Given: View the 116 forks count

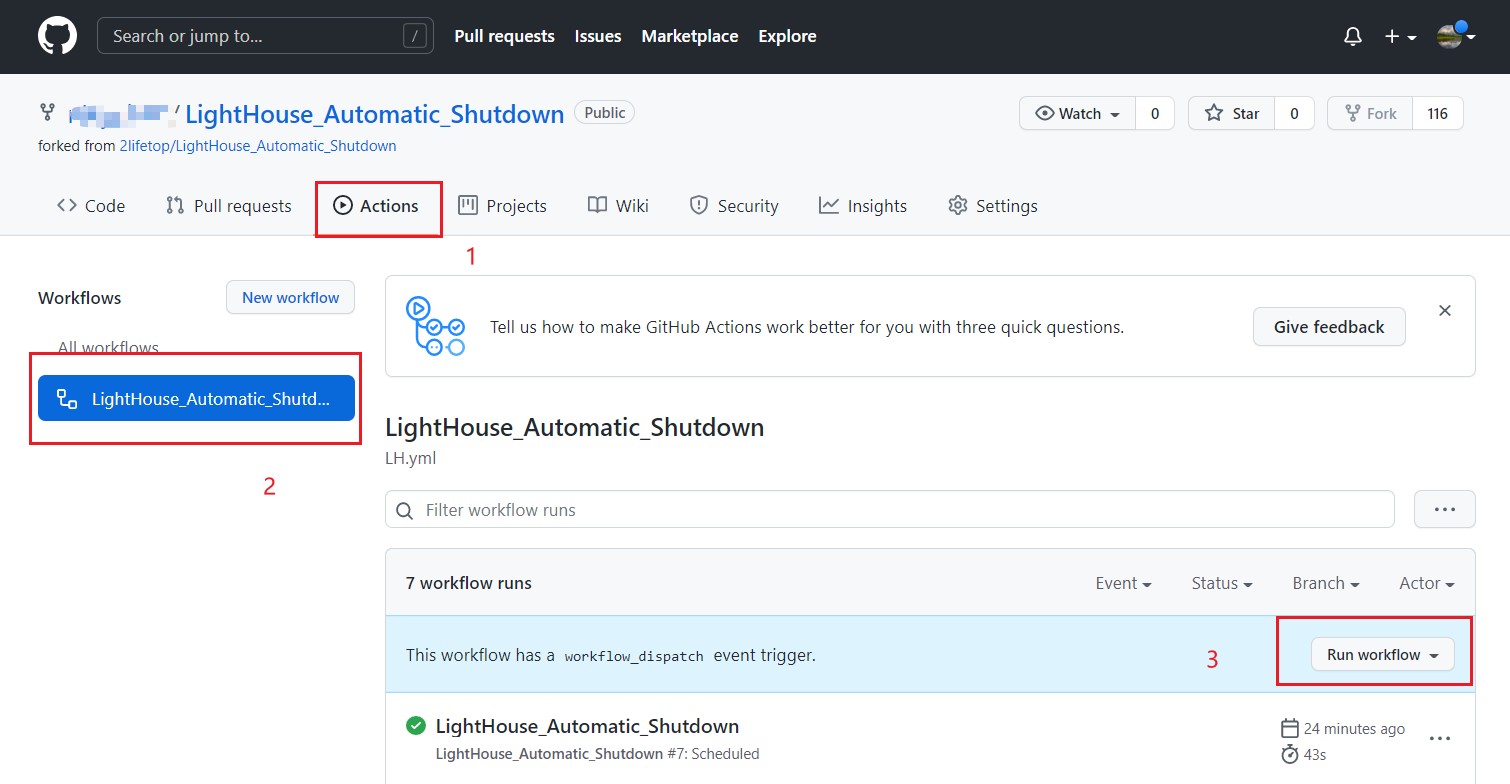Looking at the screenshot, I should 1438,114.
